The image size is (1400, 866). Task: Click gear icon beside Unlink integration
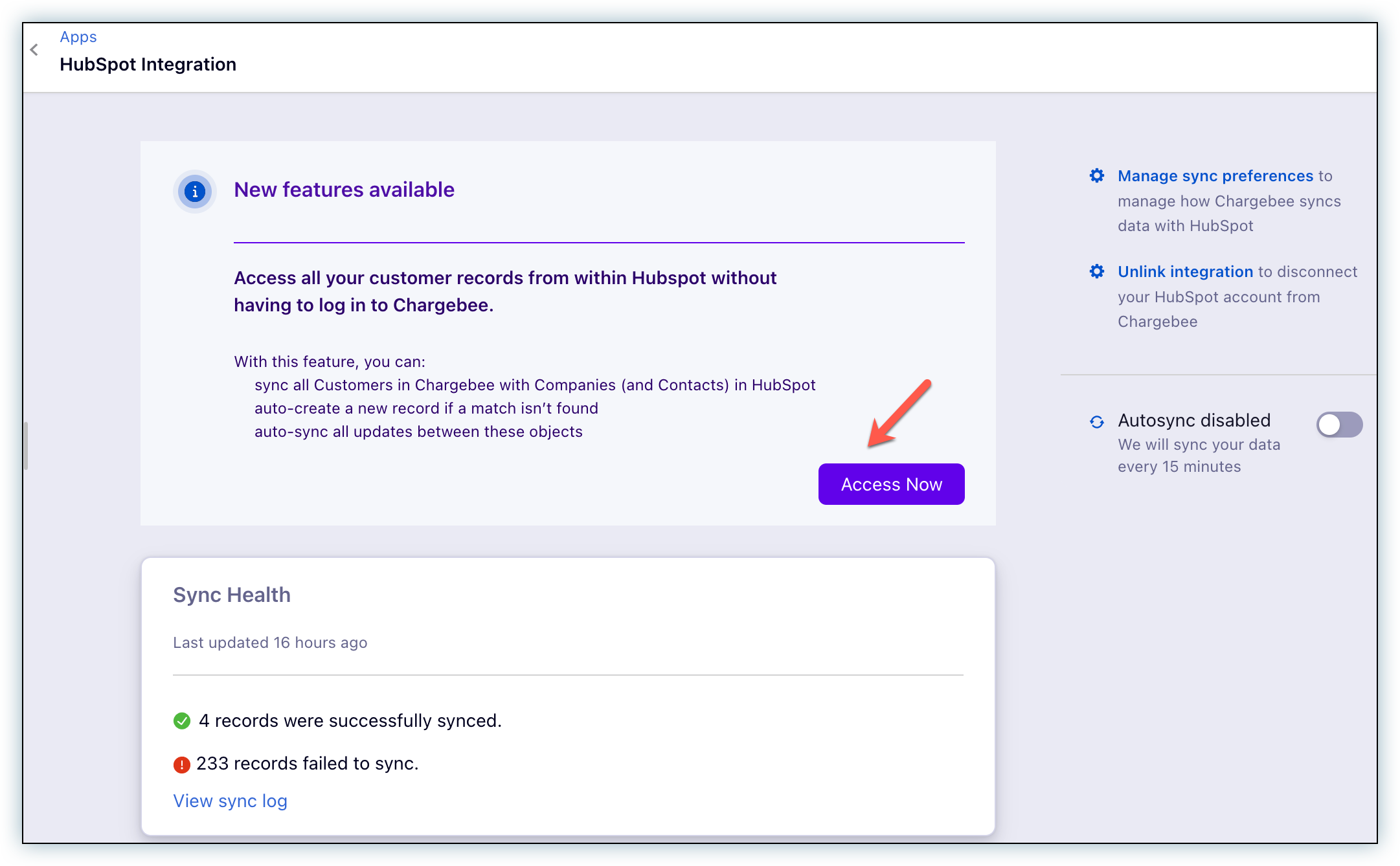1096,271
